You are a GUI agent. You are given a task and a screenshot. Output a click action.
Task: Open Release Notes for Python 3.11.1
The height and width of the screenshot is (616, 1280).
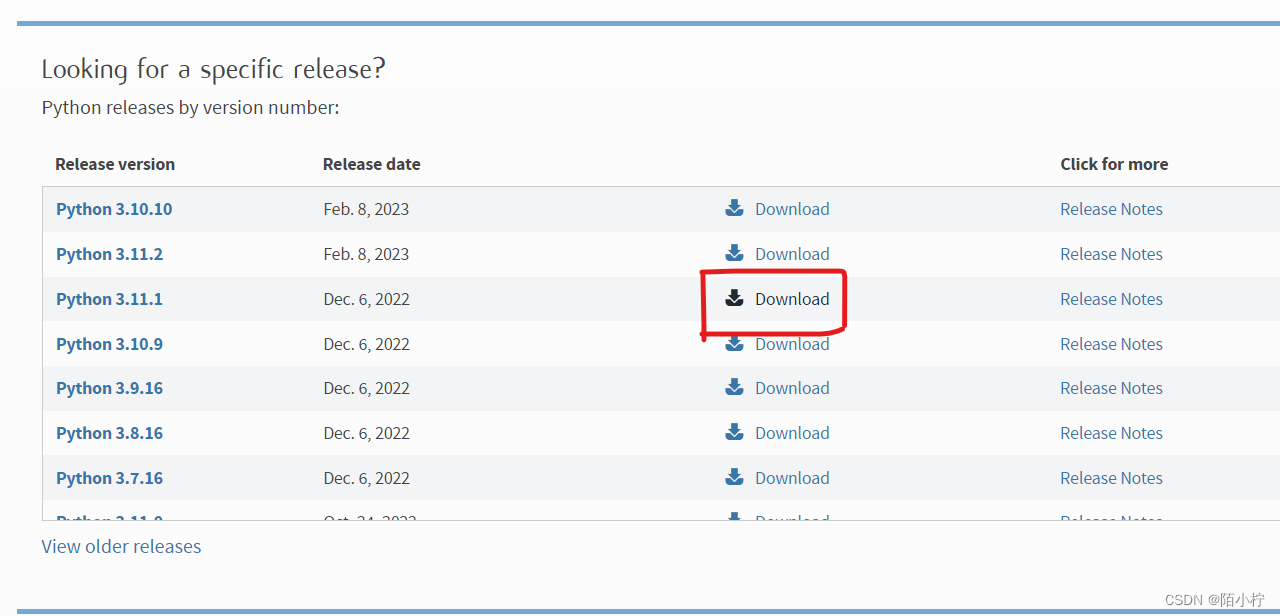tap(1111, 299)
